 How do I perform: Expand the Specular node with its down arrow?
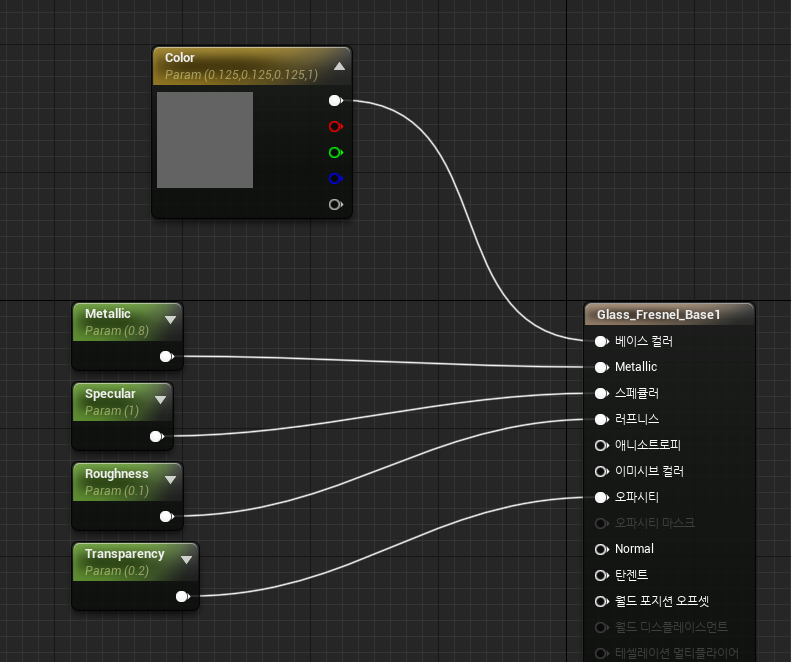(x=160, y=400)
